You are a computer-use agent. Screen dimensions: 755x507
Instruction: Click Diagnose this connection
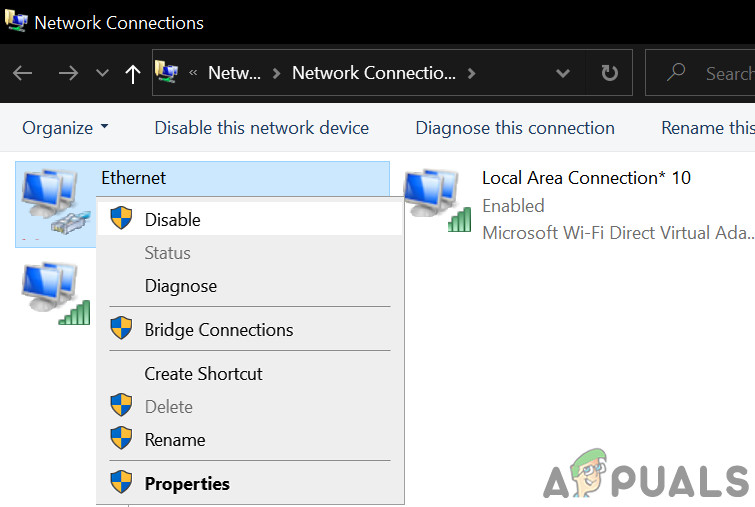tap(515, 128)
